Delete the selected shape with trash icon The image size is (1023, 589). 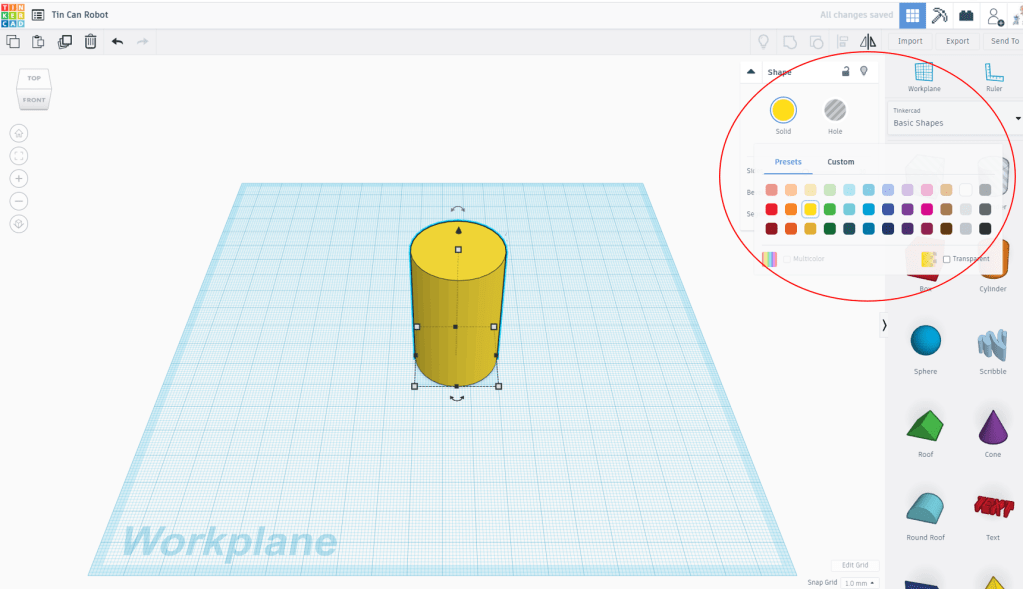91,41
